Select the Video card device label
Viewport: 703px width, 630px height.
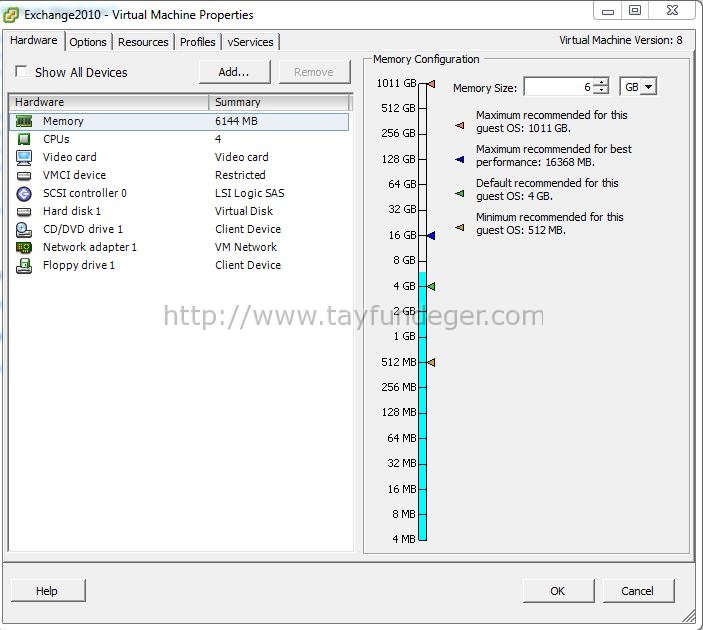coord(69,157)
